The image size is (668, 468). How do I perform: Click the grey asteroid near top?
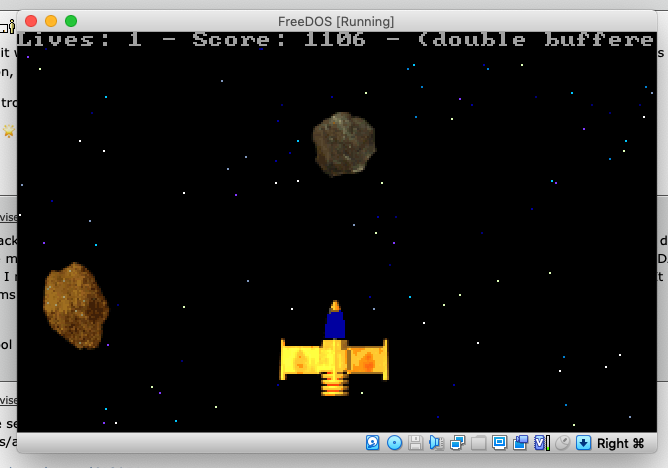343,144
